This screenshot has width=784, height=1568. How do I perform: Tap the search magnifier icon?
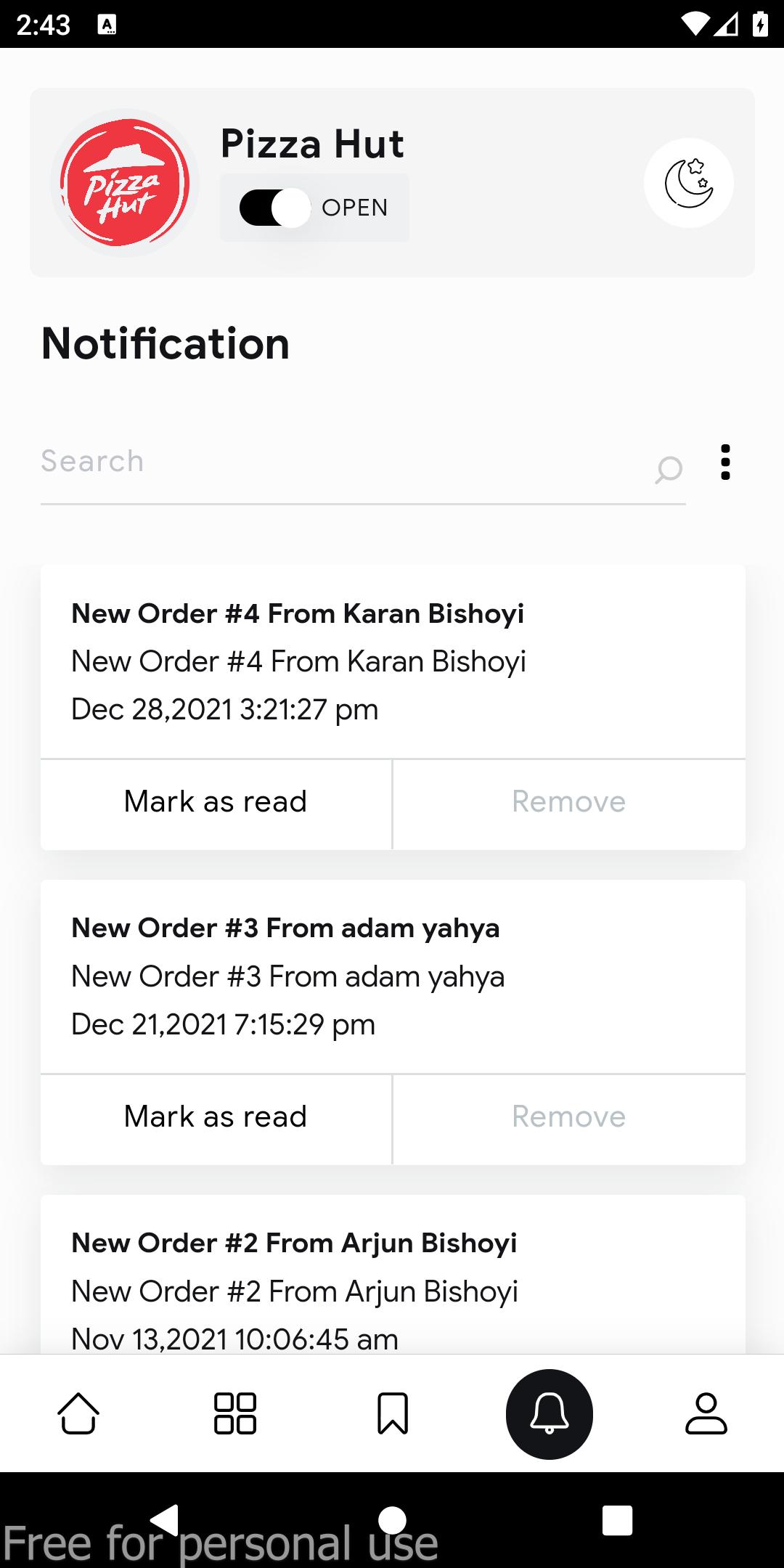click(x=668, y=470)
